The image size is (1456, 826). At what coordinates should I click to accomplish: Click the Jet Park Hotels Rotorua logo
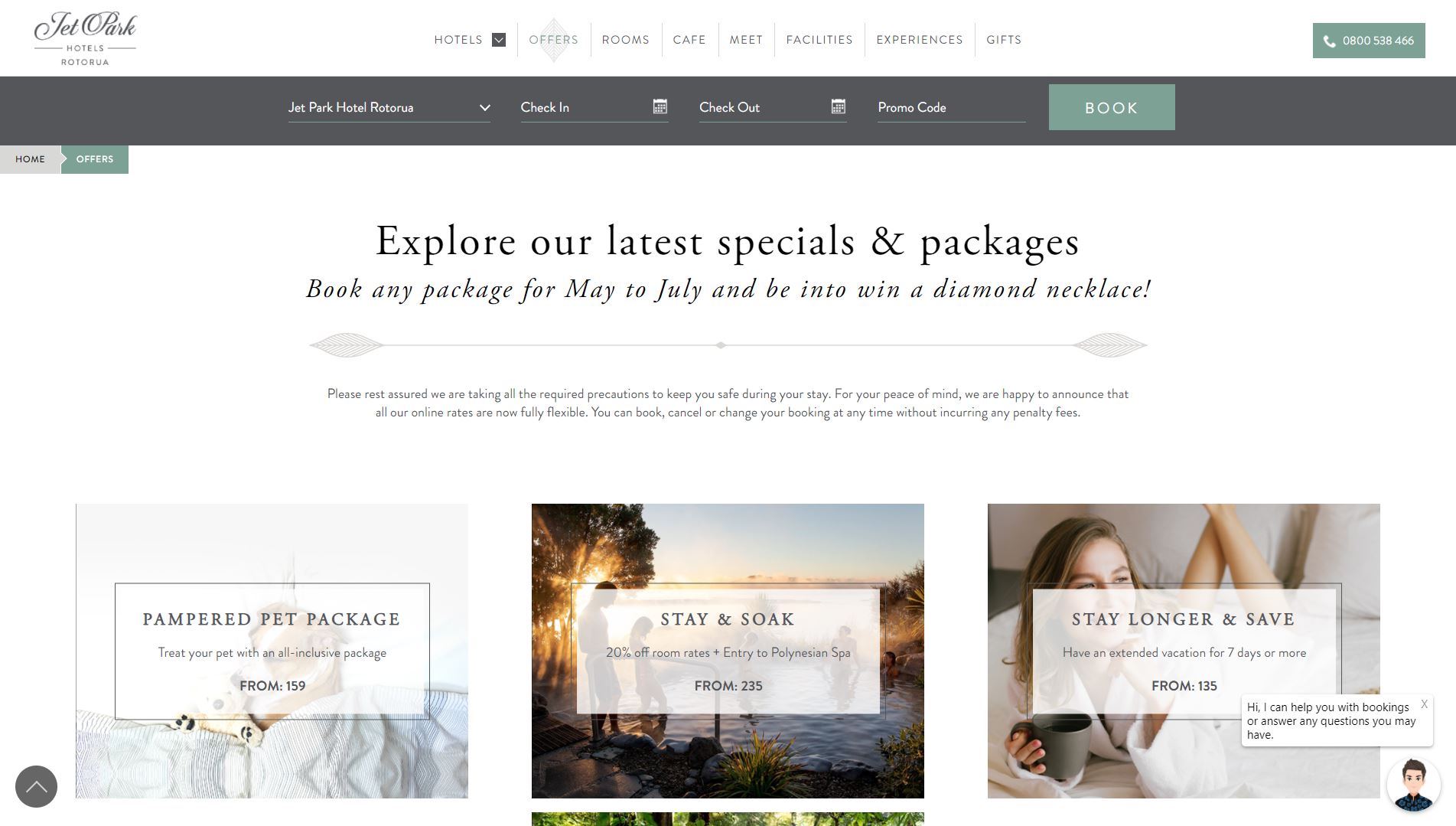coord(85,38)
